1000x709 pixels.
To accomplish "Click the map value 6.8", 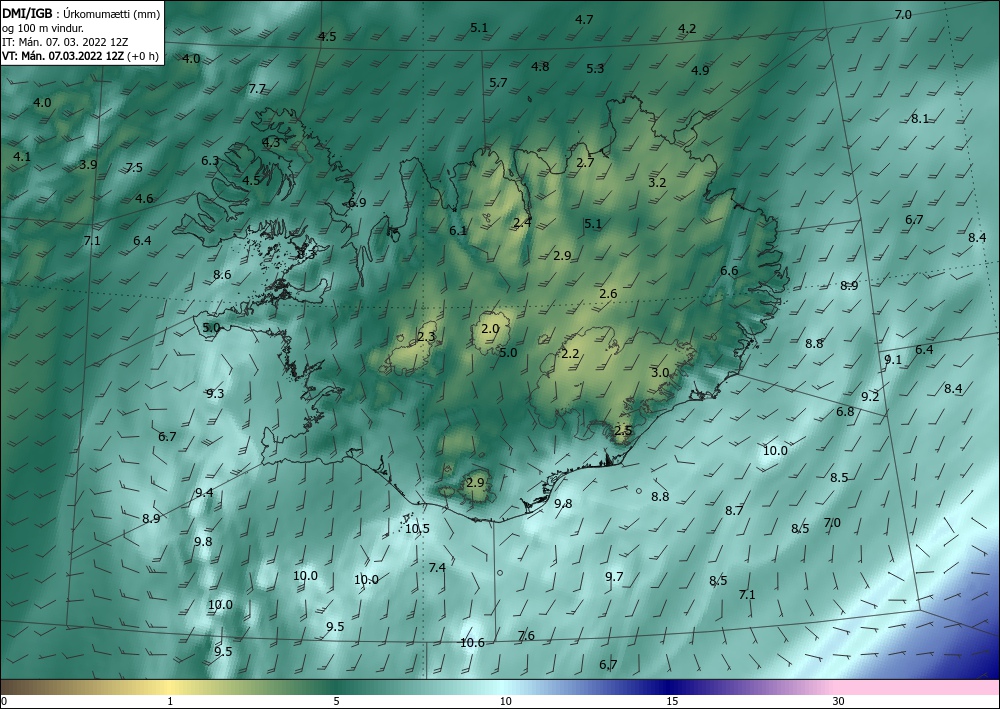I will coord(845,412).
